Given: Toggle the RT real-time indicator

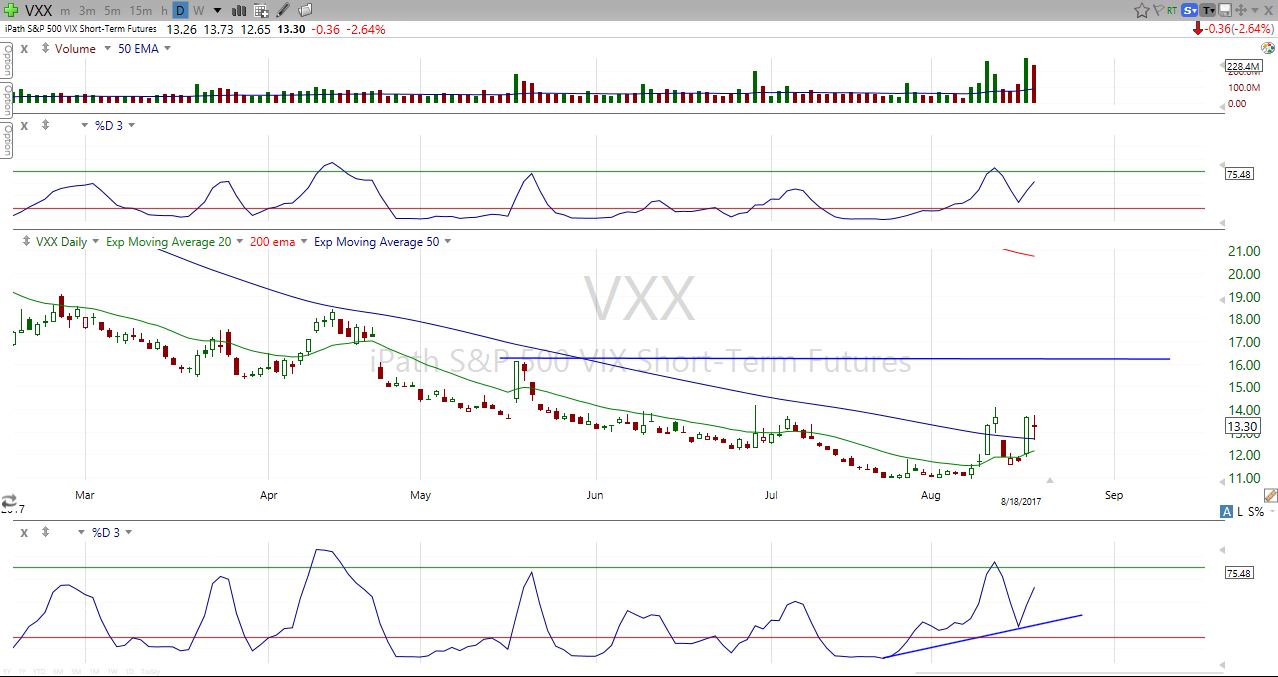Looking at the screenshot, I should point(1172,11).
